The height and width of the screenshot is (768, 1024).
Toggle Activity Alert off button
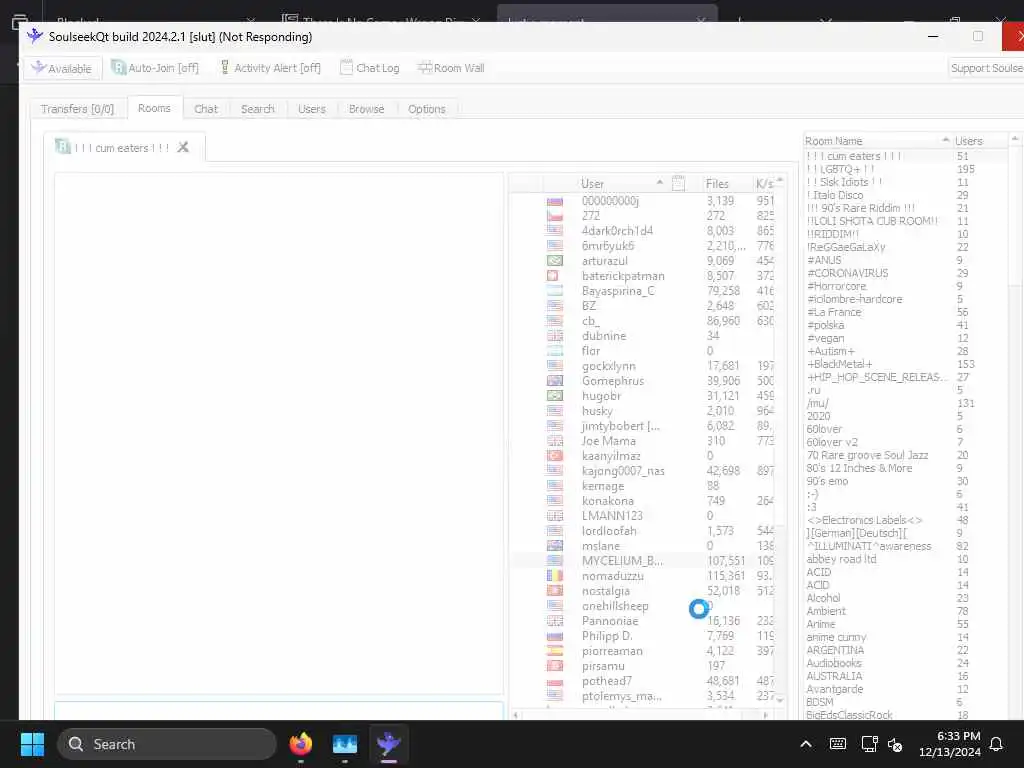[270, 68]
